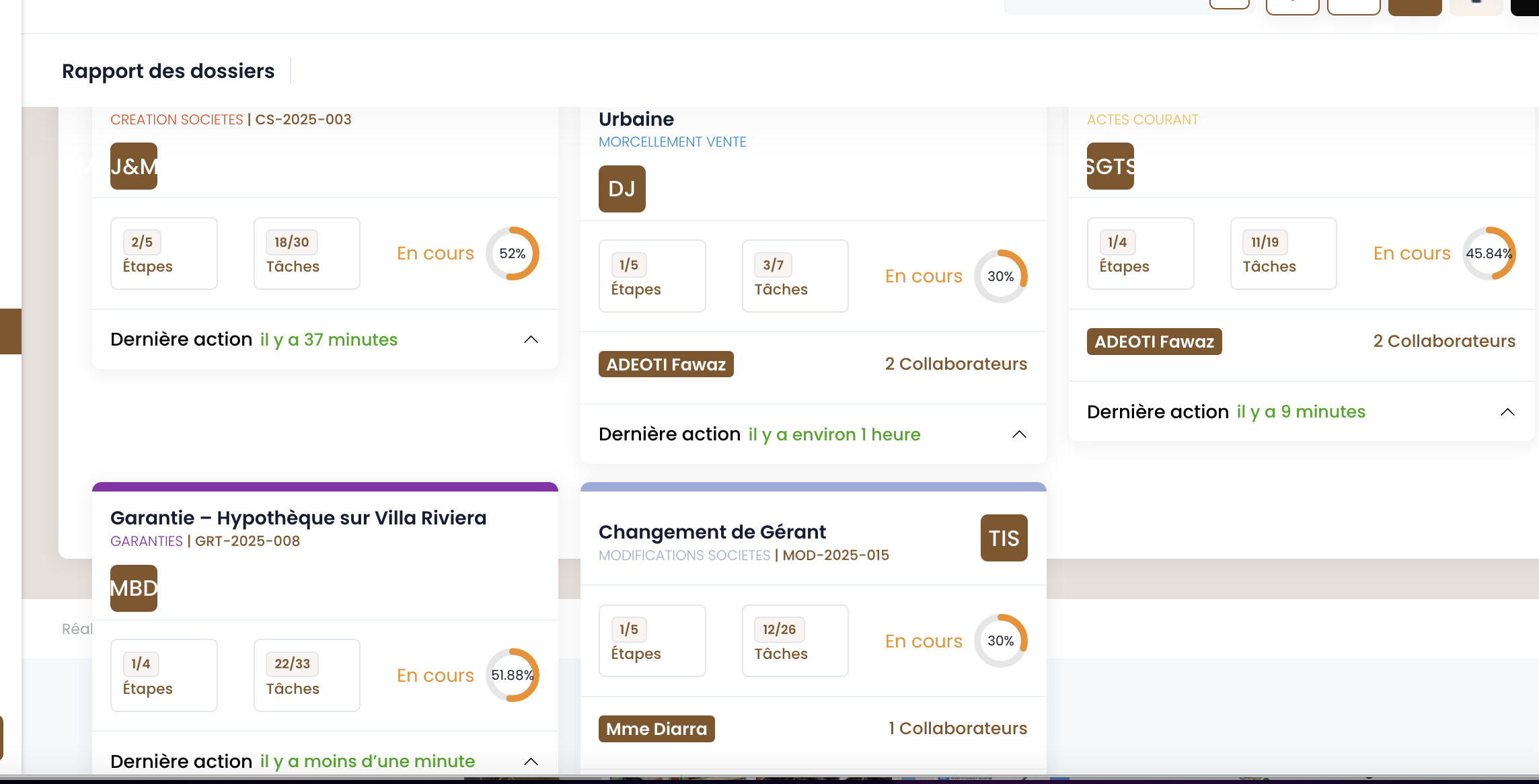Image resolution: width=1539 pixels, height=784 pixels.
Task: Click the Mme Diarra tag
Action: click(x=656, y=729)
